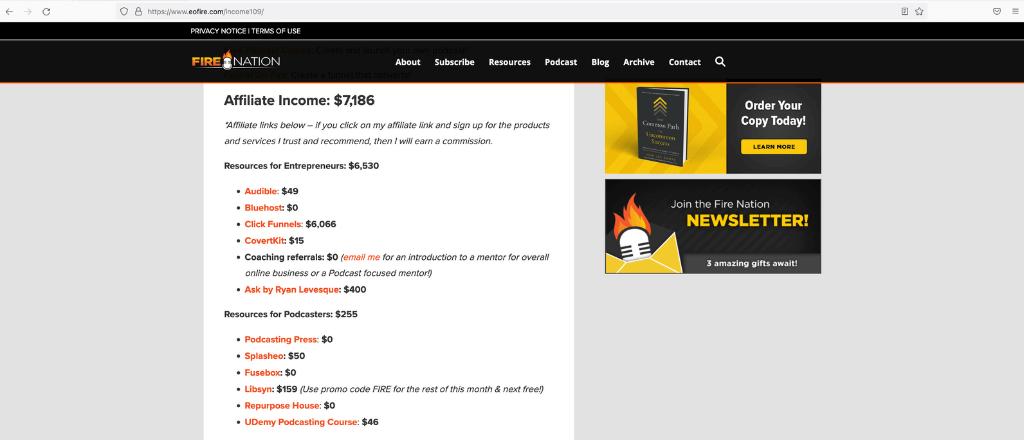Click the browser forward arrow

point(27,11)
